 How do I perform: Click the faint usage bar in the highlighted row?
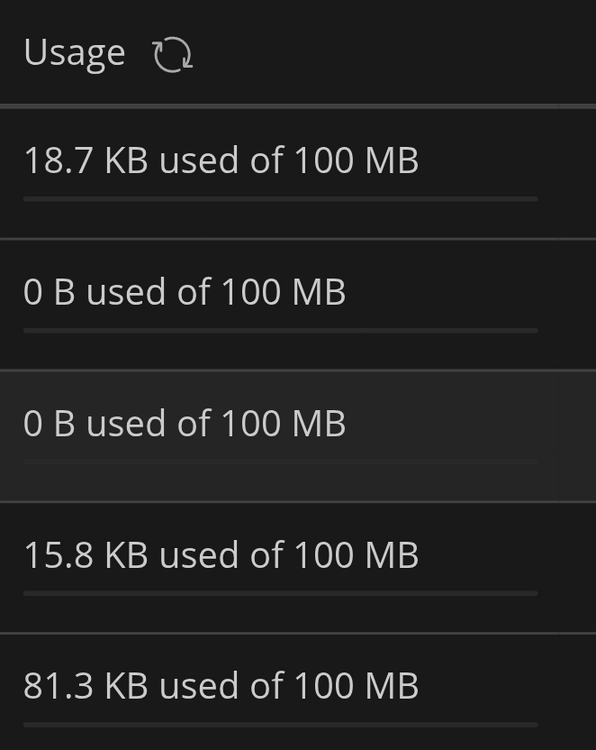click(x=281, y=462)
